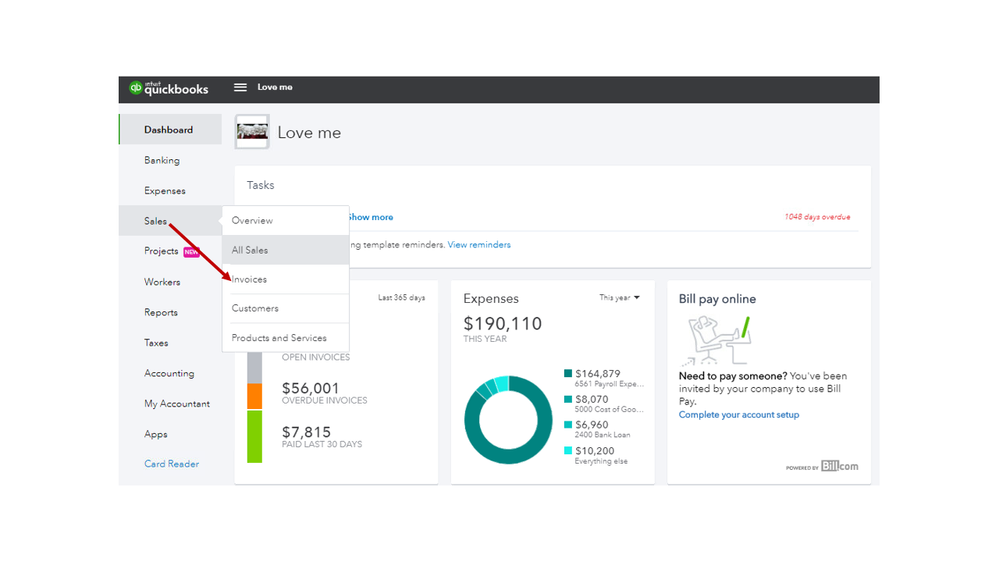Open Projects in the sidebar
This screenshot has height=562, width=999.
(x=161, y=251)
